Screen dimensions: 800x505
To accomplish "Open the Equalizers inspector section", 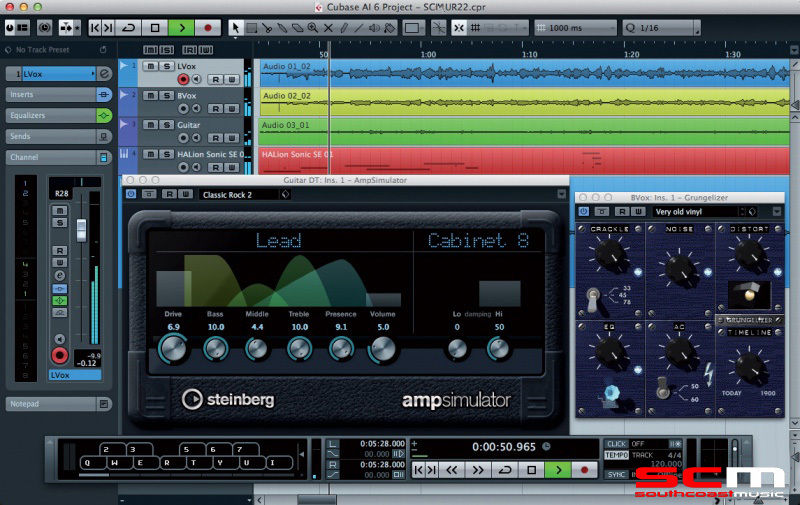I will (x=50, y=115).
